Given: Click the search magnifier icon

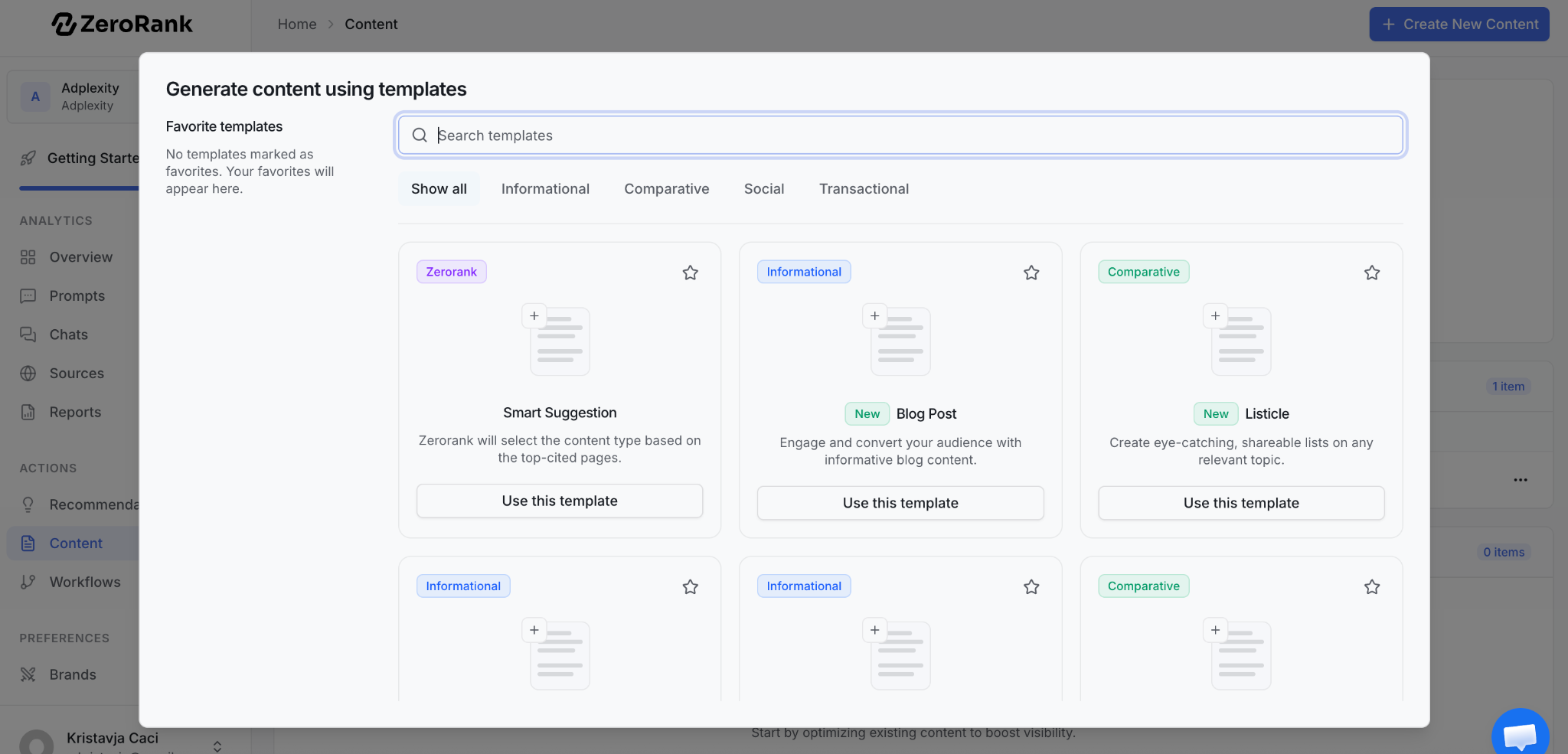Looking at the screenshot, I should [420, 135].
